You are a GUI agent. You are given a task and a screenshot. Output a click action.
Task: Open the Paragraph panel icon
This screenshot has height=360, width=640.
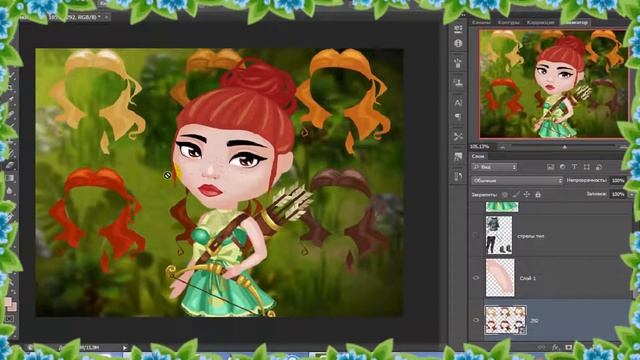pyautogui.click(x=458, y=117)
